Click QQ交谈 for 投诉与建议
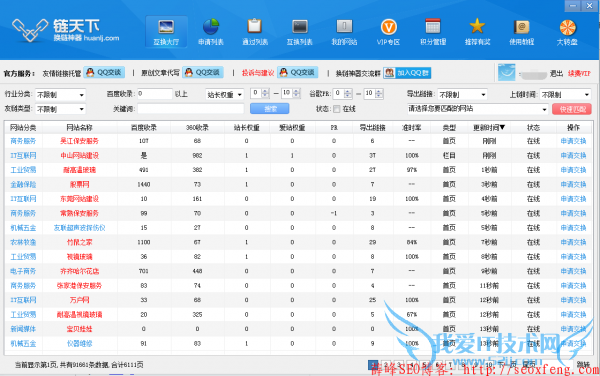The image size is (600, 376). click(298, 72)
